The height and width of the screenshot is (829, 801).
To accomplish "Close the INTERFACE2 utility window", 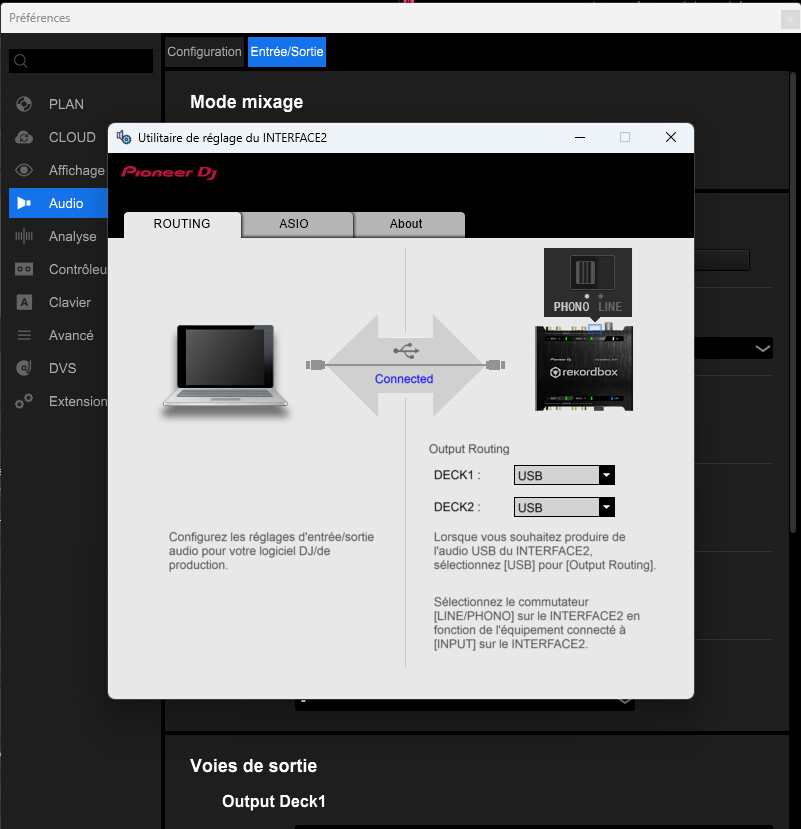I will tap(671, 137).
